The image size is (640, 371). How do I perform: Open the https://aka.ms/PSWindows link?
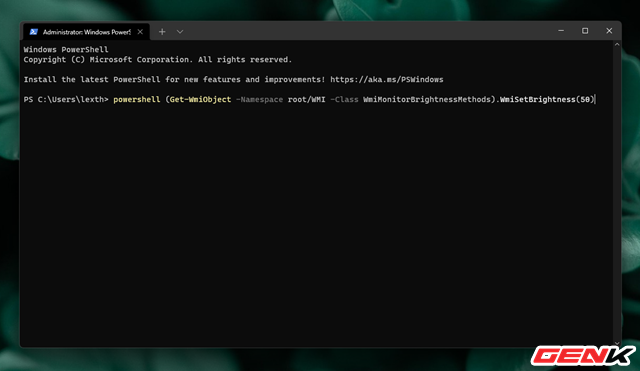pos(387,80)
